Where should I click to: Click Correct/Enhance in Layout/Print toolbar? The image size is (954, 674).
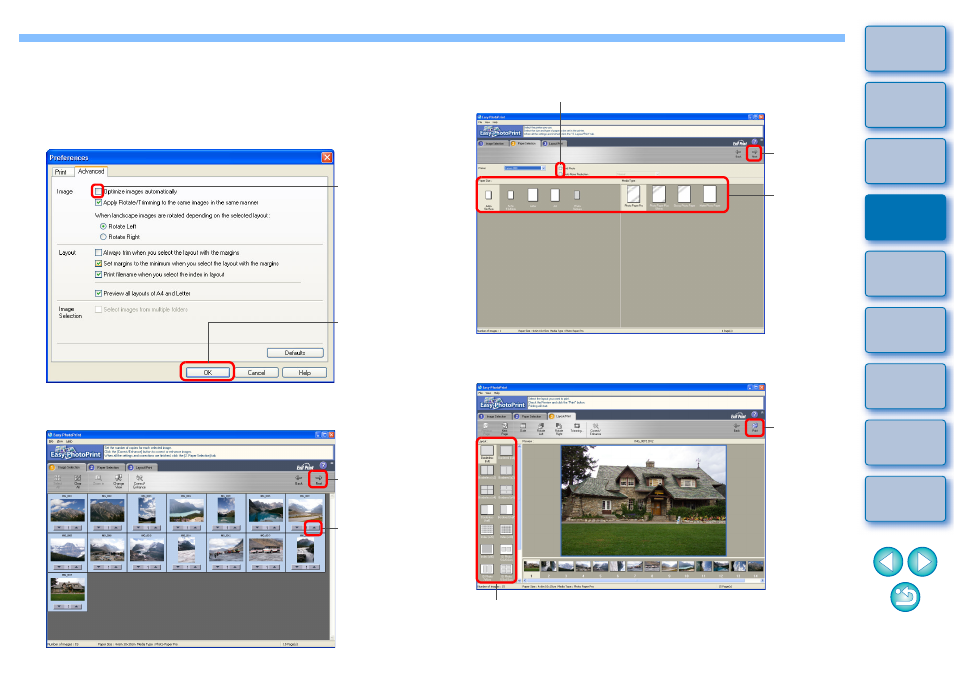coord(595,428)
